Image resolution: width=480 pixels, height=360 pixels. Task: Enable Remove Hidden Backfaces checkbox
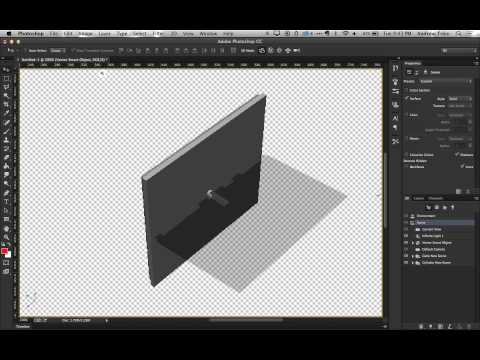coord(406,166)
